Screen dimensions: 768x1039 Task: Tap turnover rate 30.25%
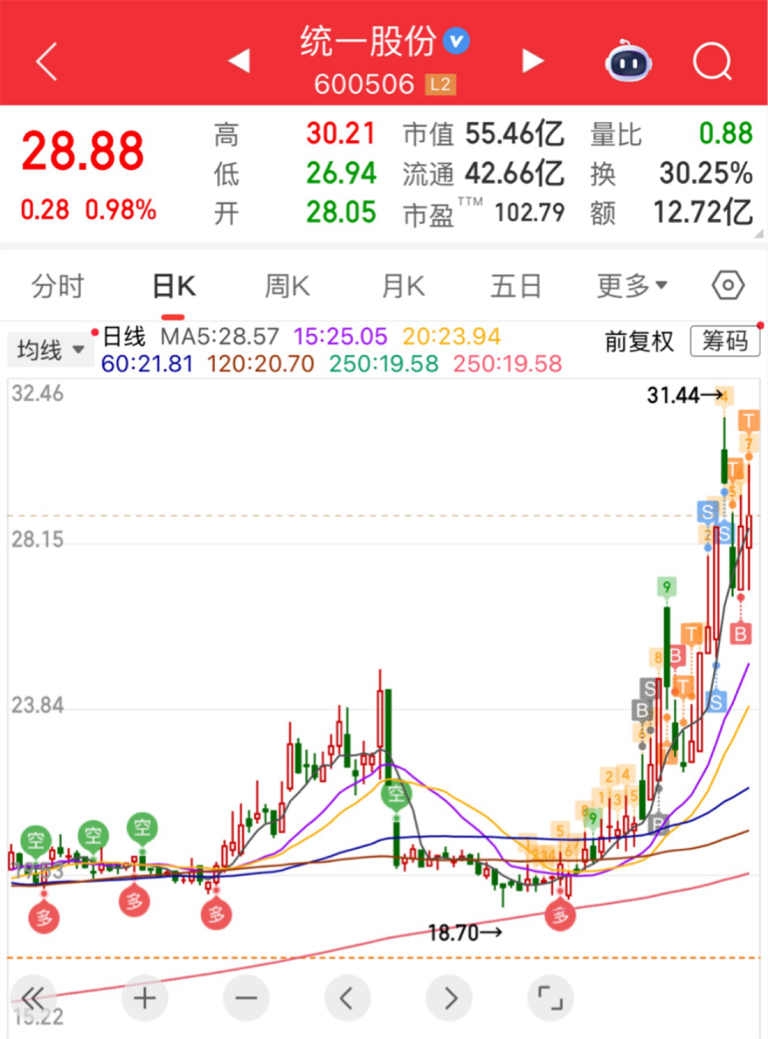706,173
